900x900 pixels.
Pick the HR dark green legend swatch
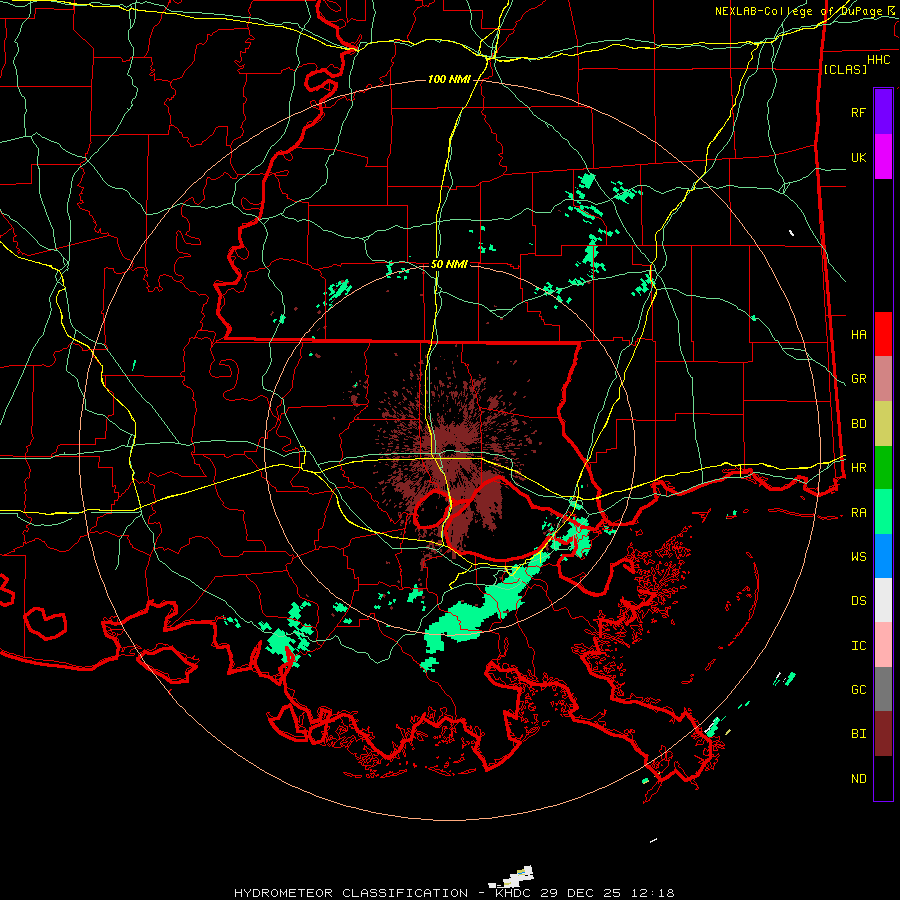pyautogui.click(x=883, y=467)
